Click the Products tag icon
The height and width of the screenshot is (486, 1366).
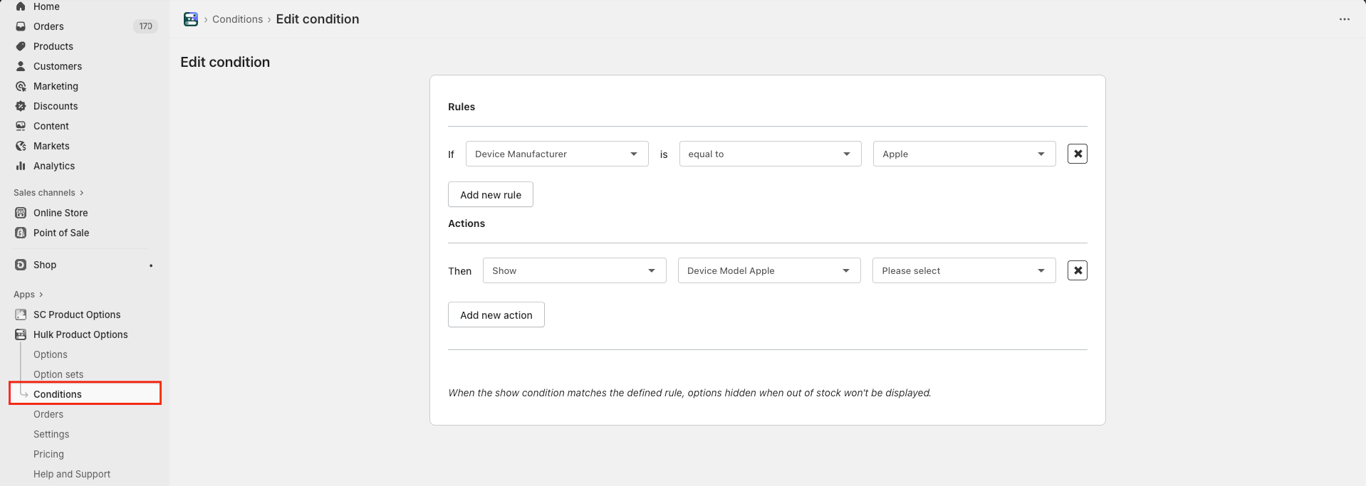(x=20, y=46)
